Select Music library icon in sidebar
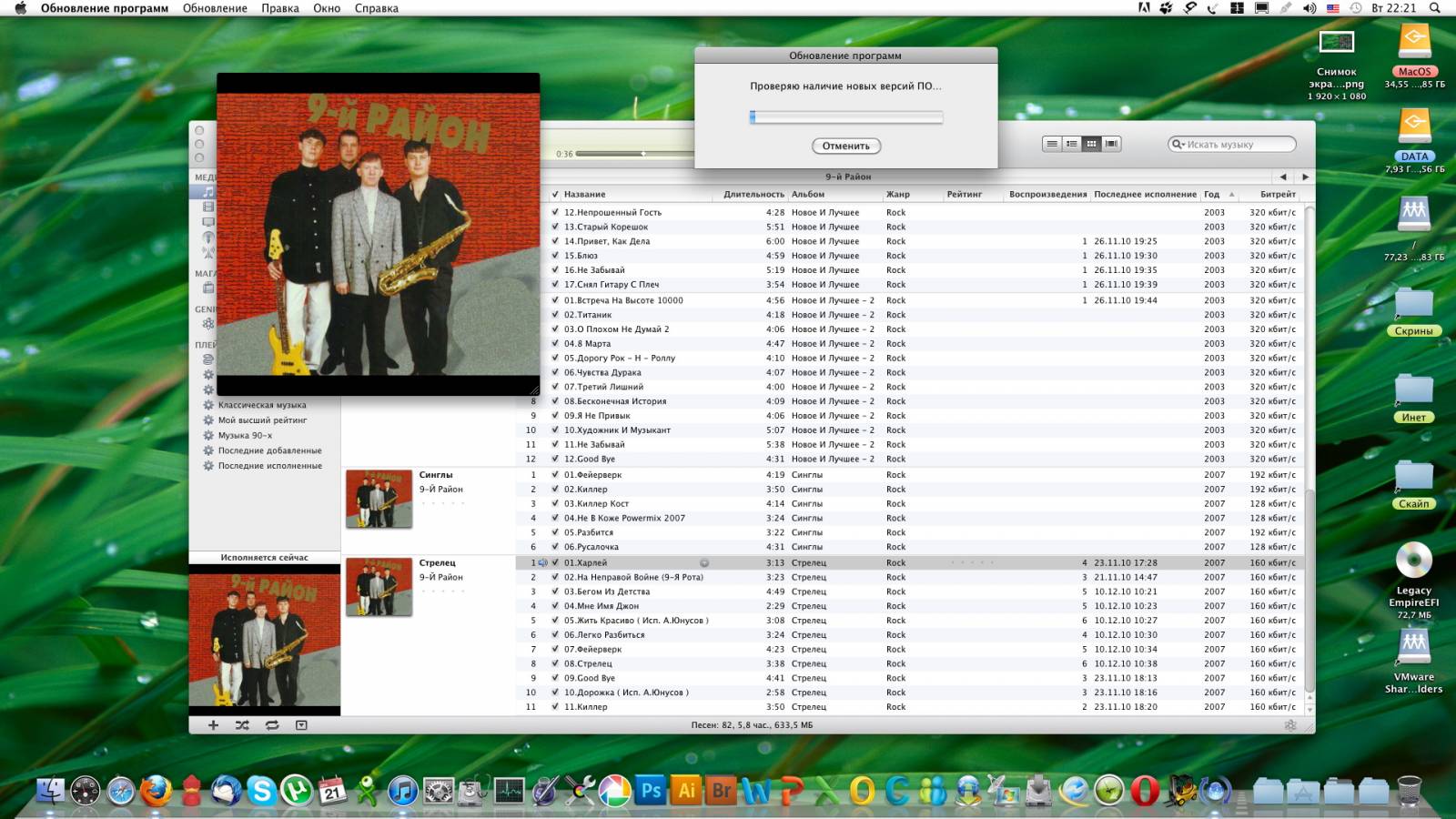The image size is (1456, 819). tap(208, 192)
